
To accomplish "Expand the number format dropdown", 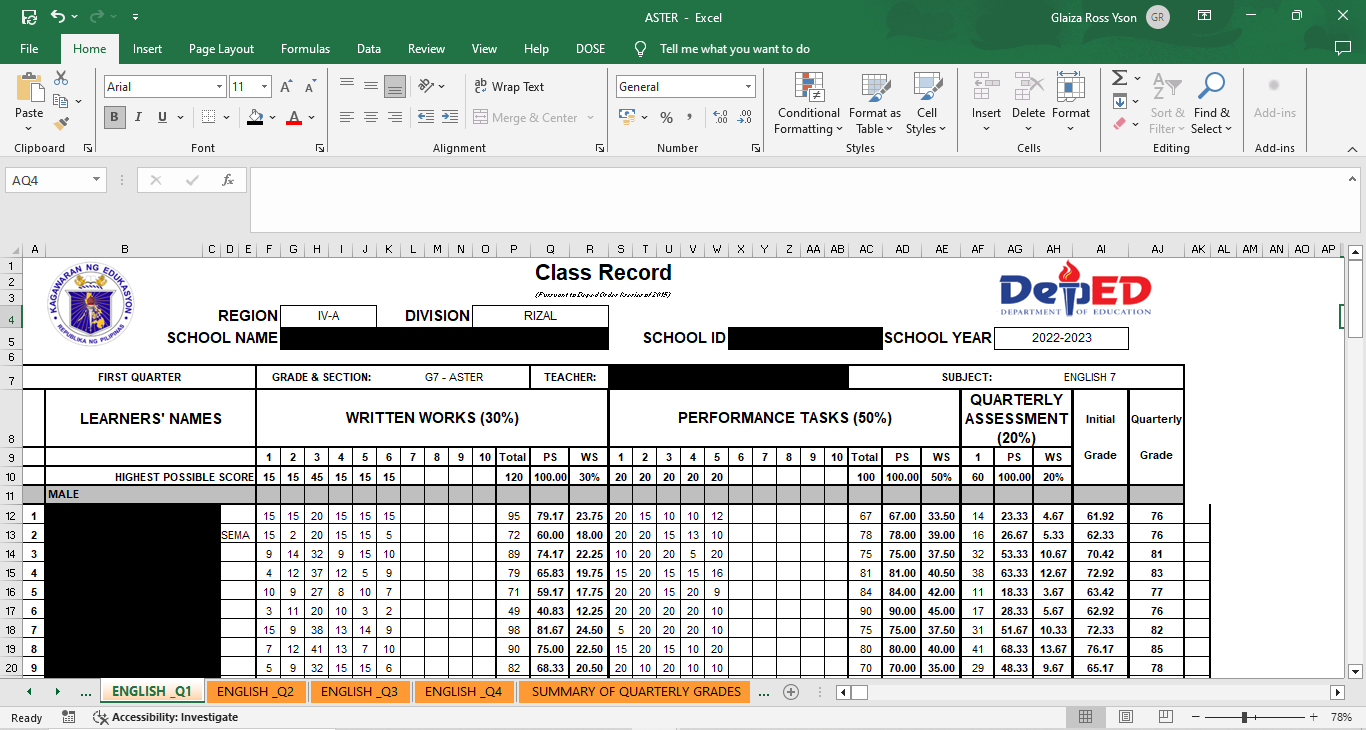I will click(748, 87).
